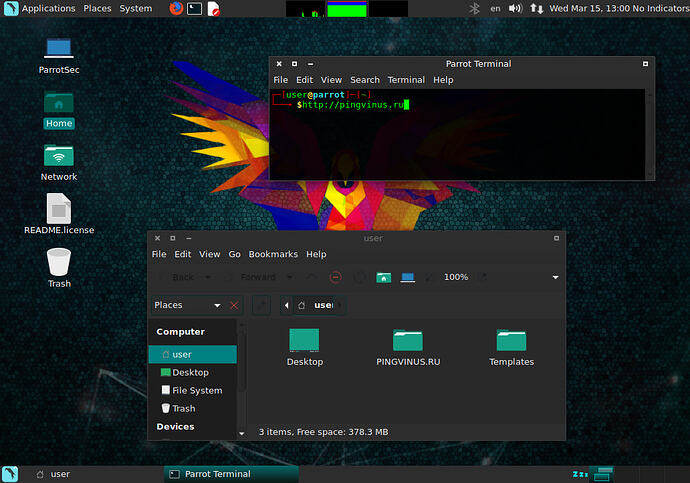Viewport: 690px width, 483px height.
Task: Click the zoom out icon left of 100%
Action: click(429, 277)
